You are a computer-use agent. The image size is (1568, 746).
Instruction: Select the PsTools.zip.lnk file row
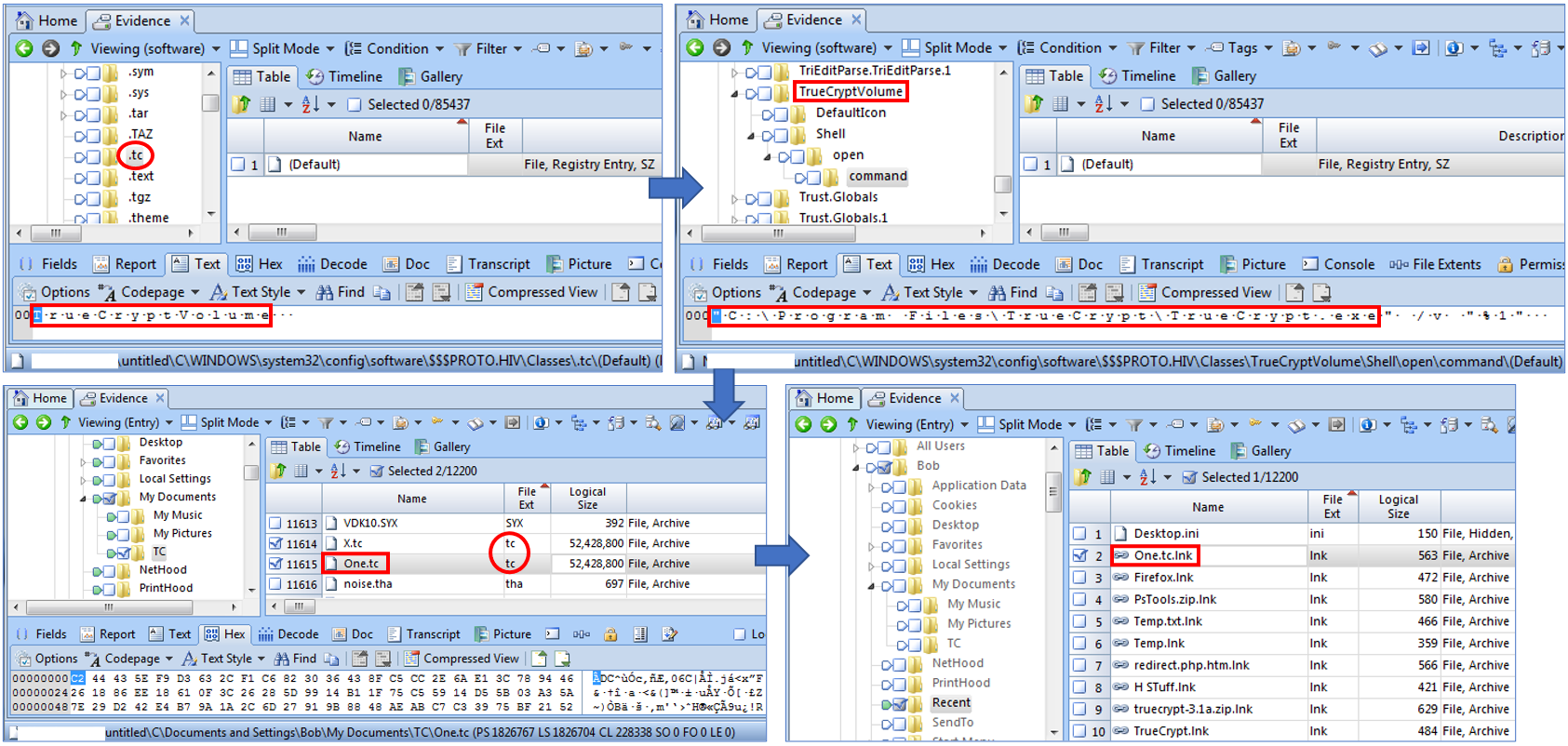pos(1290,600)
